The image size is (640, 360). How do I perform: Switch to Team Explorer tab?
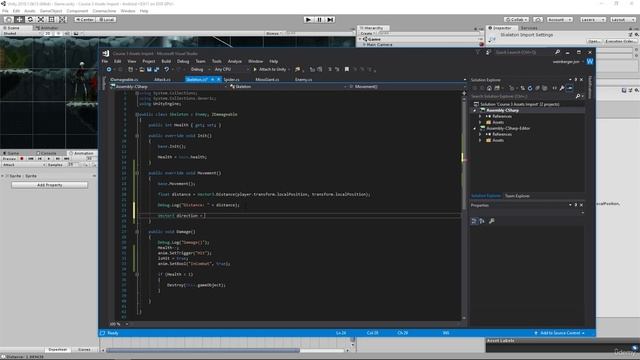[x=517, y=196]
